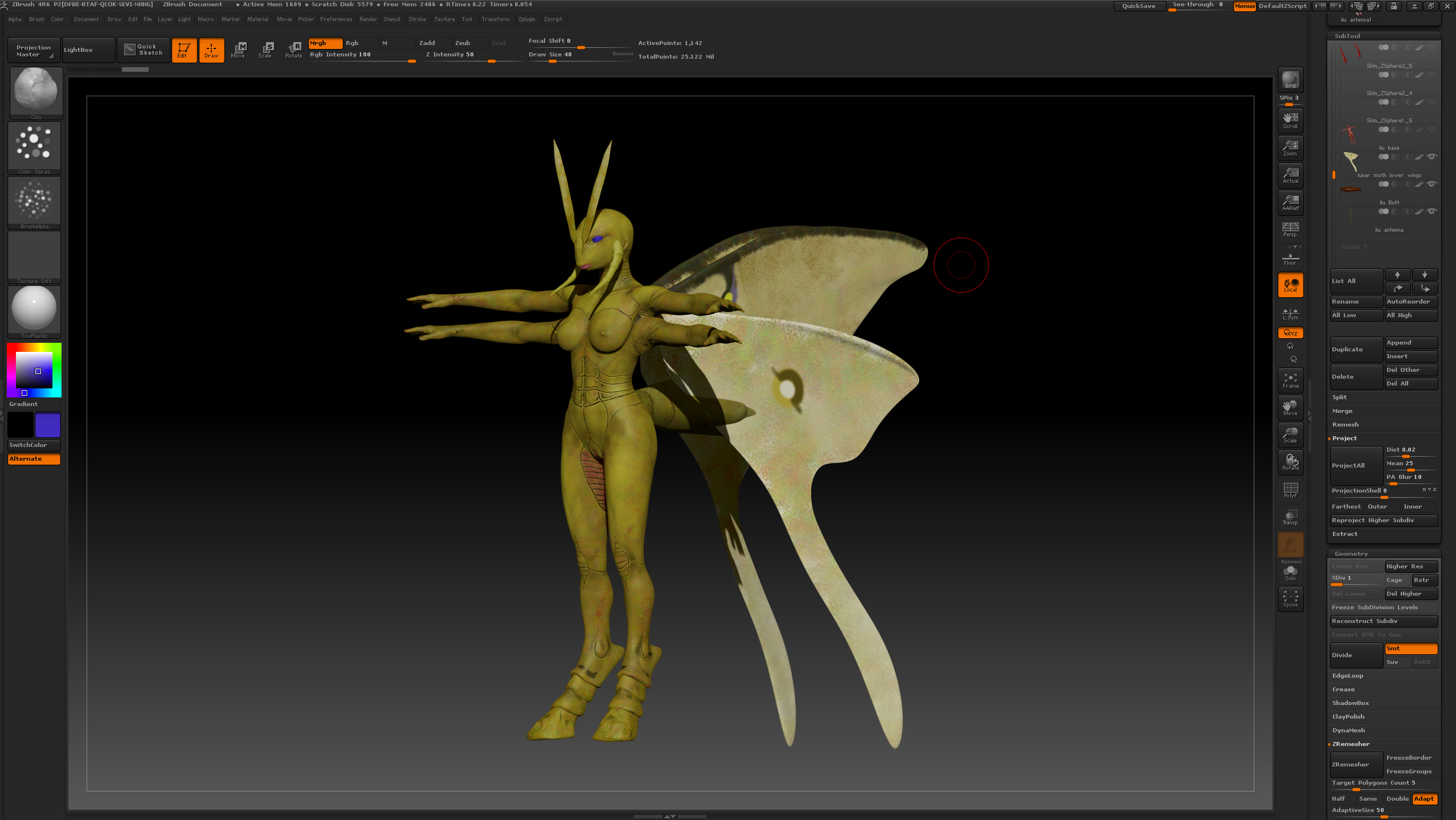Activate the Transp transparency icon
Screen dimensions: 1456x820
click(1290, 517)
